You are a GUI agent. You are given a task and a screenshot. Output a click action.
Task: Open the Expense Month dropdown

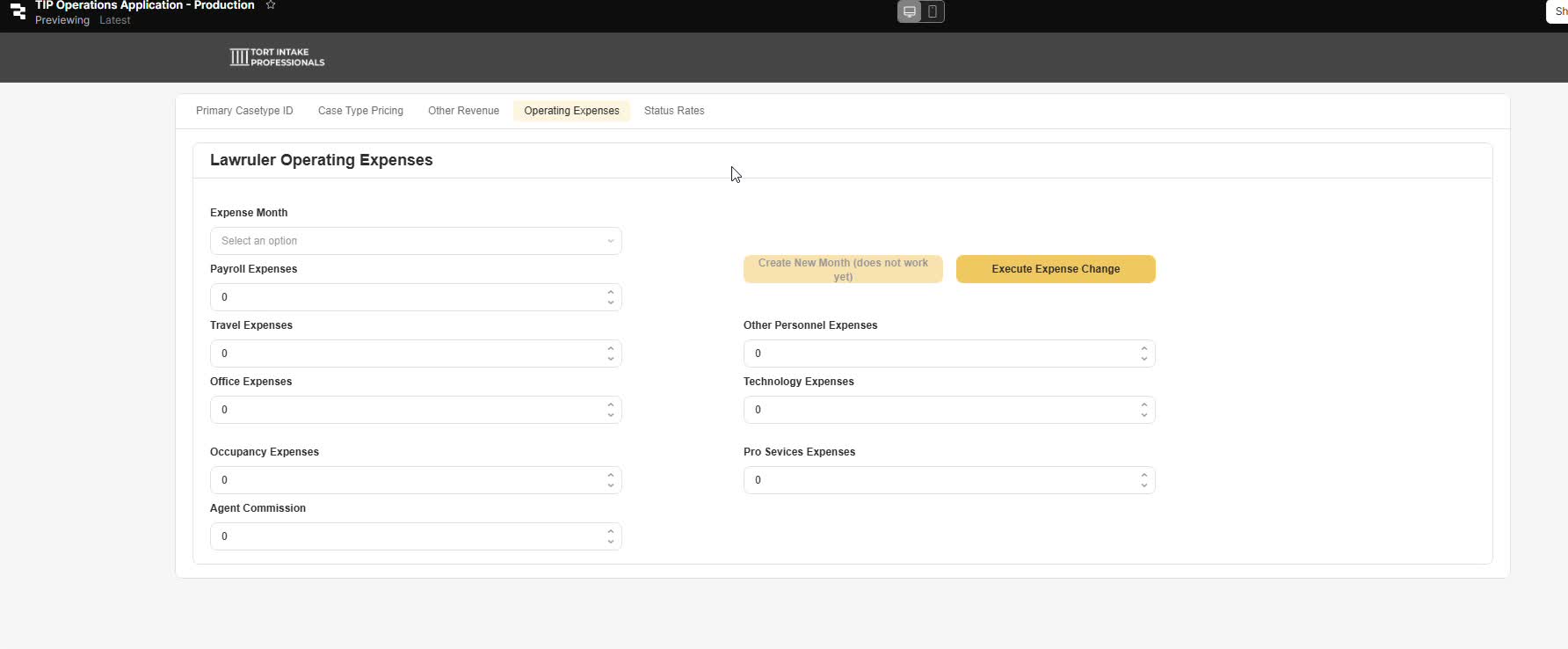coord(416,241)
